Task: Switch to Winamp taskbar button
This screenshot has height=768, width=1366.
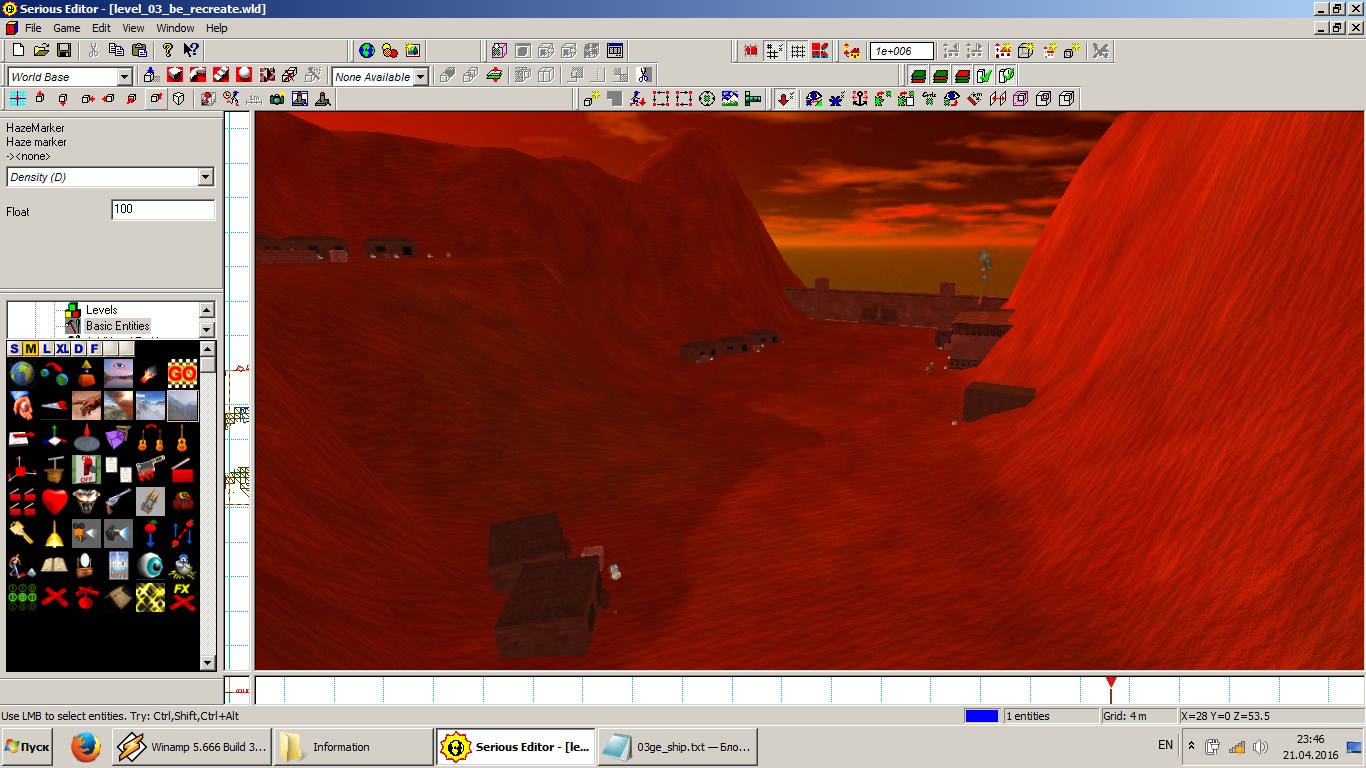Action: [x=191, y=747]
